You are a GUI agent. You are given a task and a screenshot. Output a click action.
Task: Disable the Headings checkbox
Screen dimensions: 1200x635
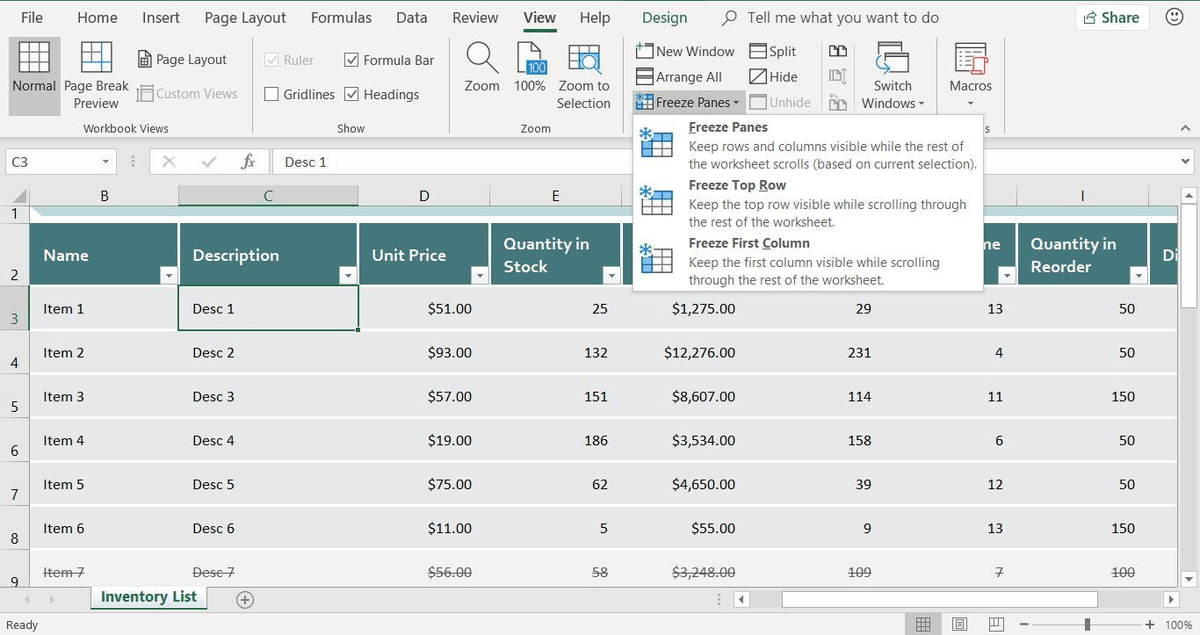(351, 94)
